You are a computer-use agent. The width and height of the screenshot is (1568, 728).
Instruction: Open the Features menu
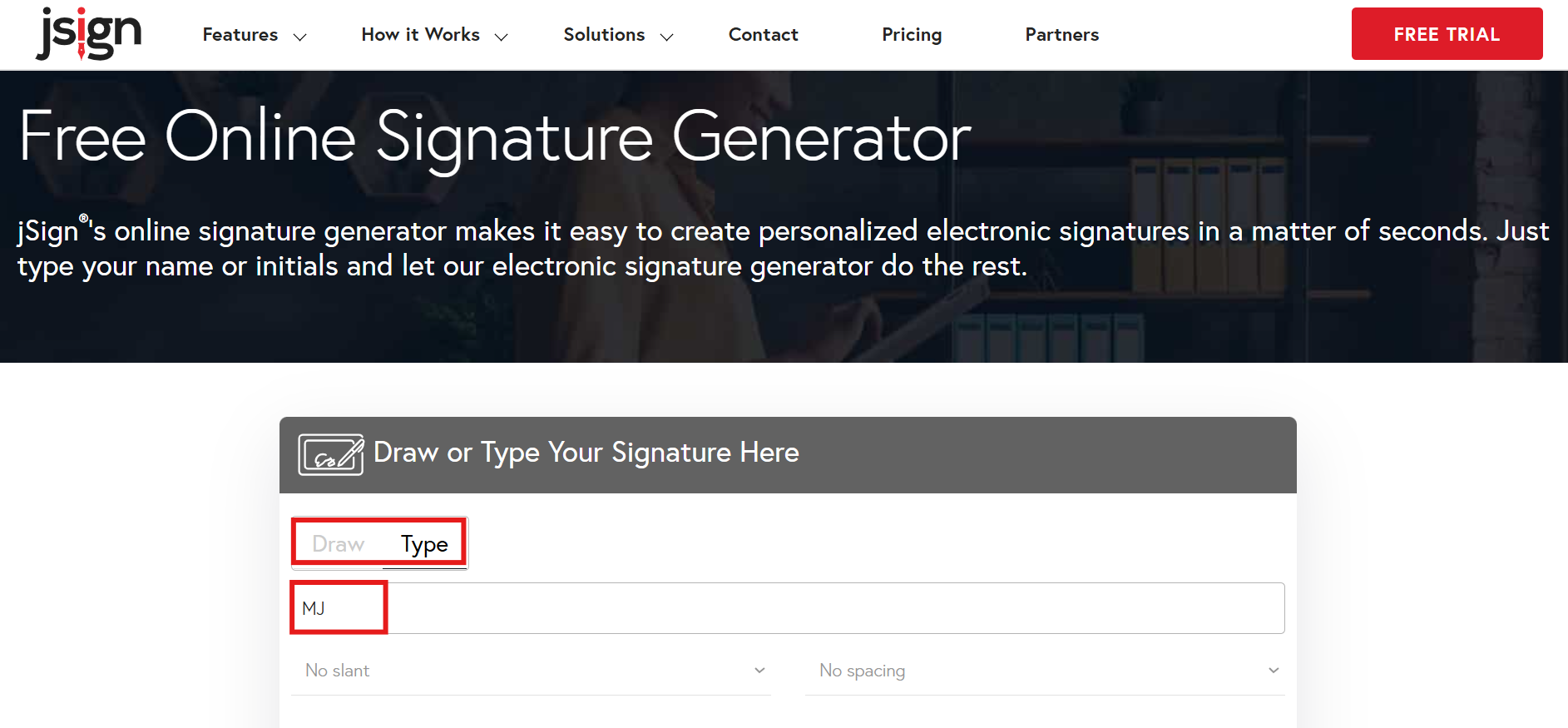(x=240, y=35)
